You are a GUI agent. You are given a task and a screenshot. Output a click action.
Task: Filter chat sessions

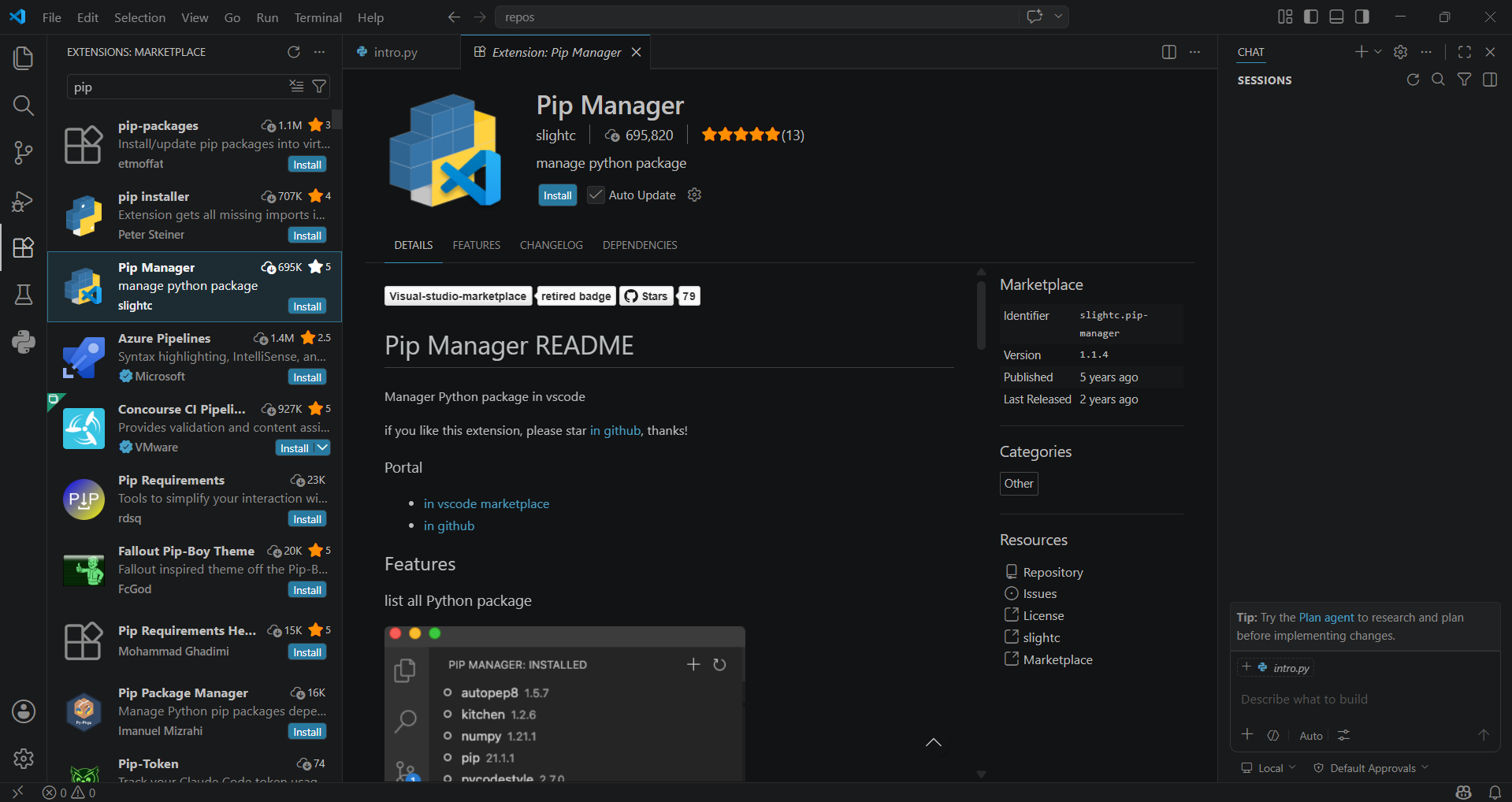[1464, 80]
